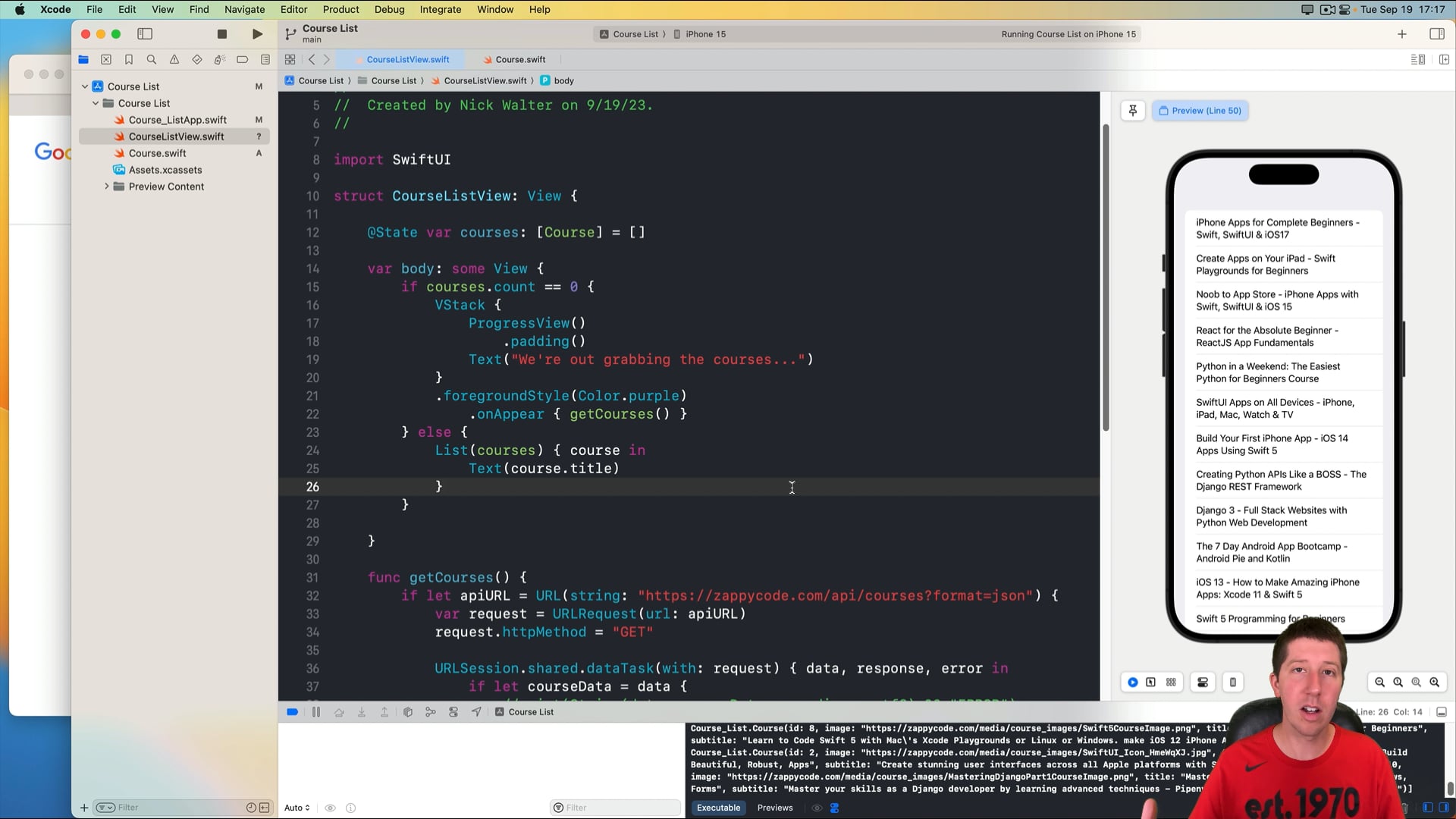This screenshot has height=819, width=1456.
Task: Click Simulate Location arrow icon
Action: pos(476,712)
